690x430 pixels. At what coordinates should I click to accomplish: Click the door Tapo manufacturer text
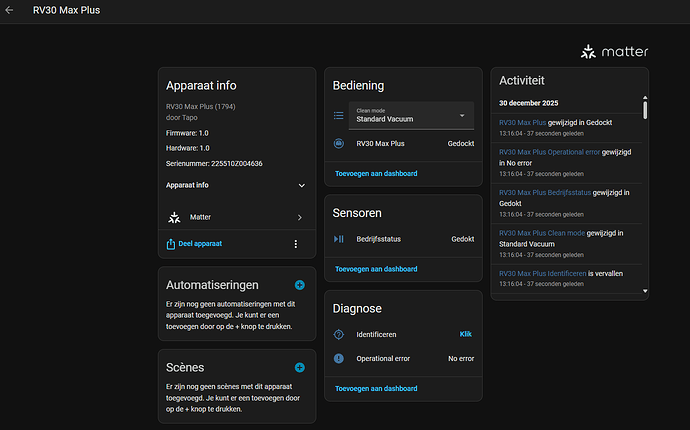tap(181, 118)
